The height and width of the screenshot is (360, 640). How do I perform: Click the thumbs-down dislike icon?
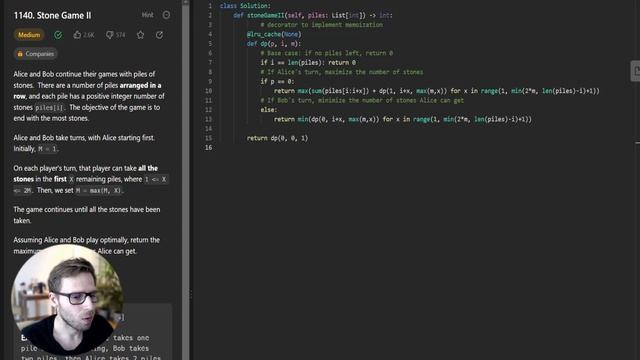[109, 35]
